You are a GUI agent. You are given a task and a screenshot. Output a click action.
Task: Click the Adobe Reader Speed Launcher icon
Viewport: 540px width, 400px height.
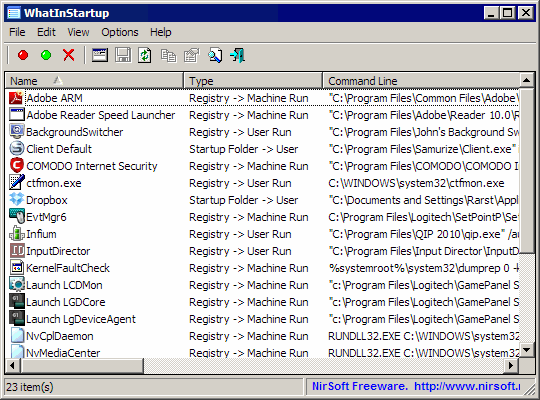17,115
